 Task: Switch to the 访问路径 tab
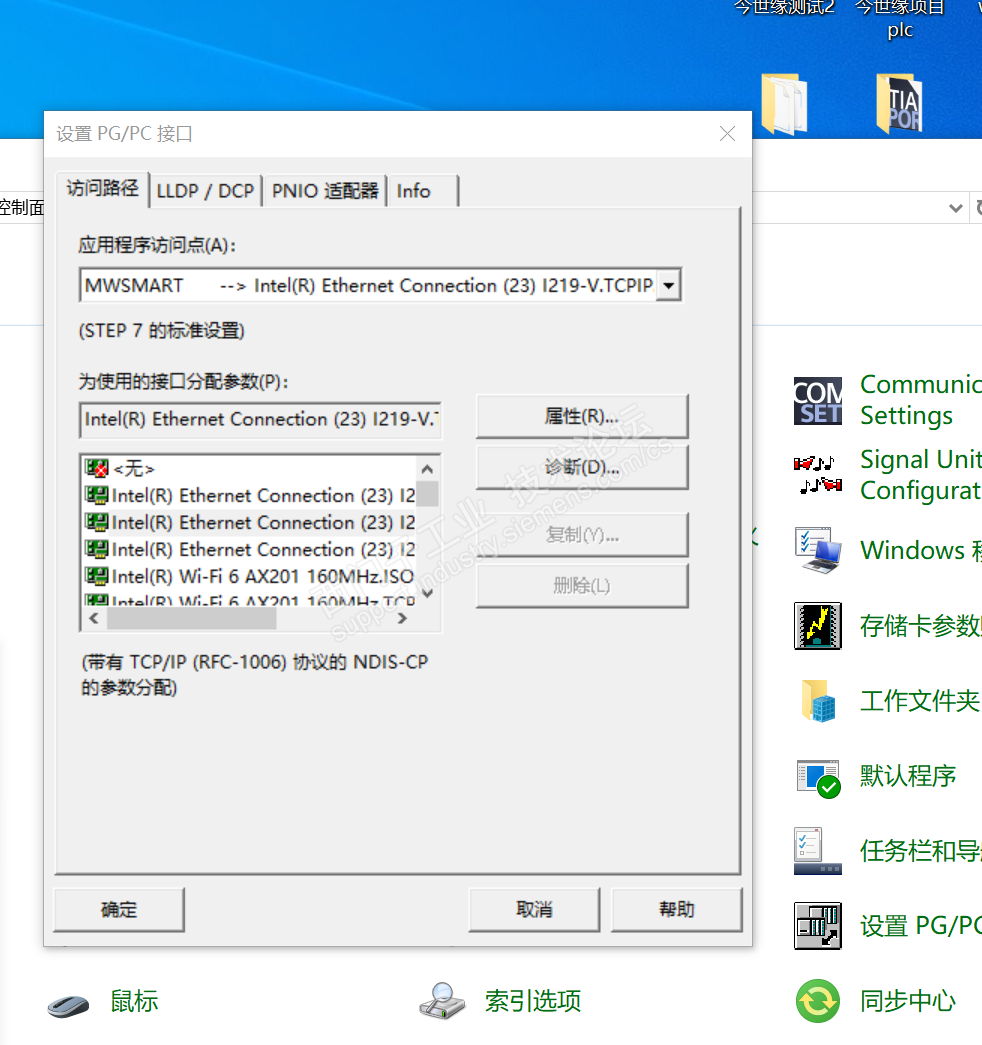tap(103, 189)
